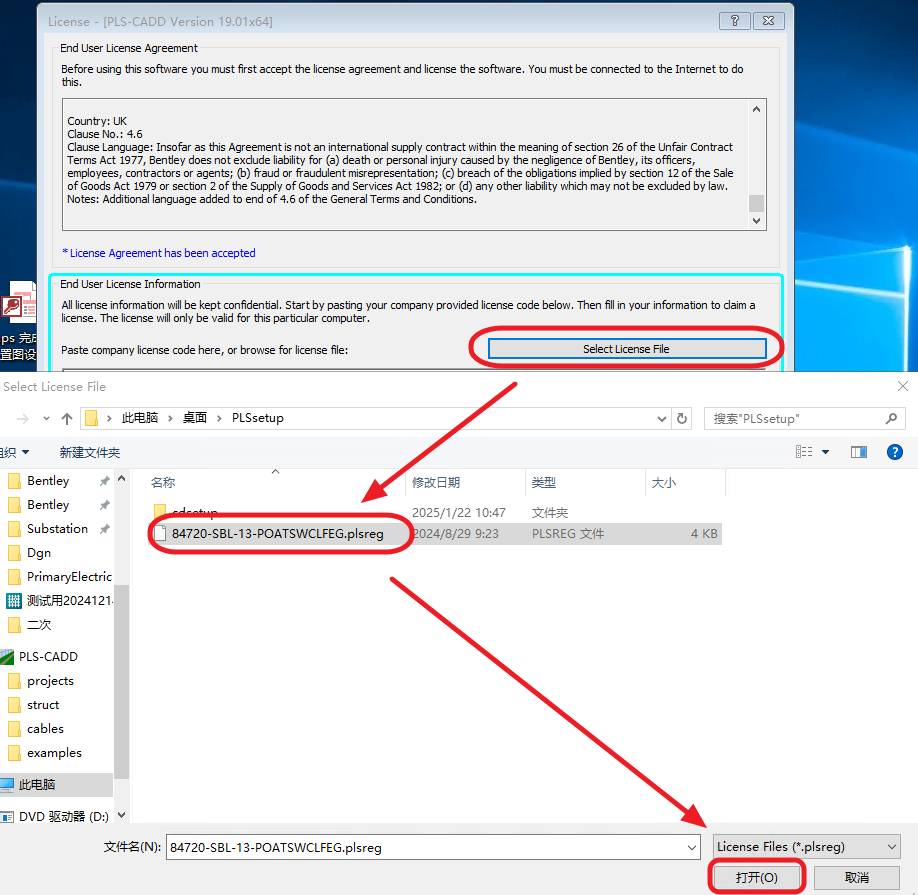Screen dimensions: 918x895
Task: Open projects folder in sidebar
Action: click(x=50, y=681)
